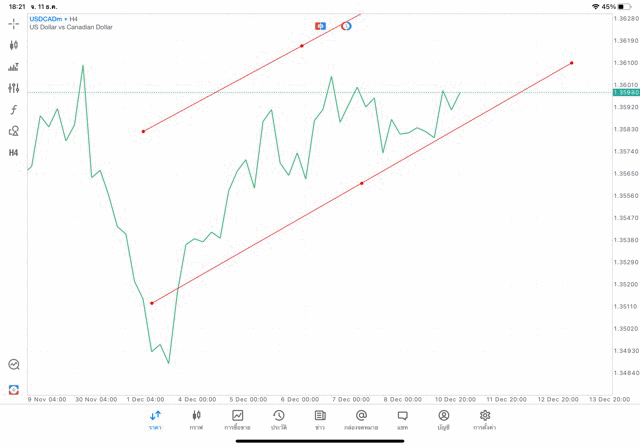Switch to the กราฟ (Chart) tab
This screenshot has height=447, width=640.
click(x=196, y=419)
